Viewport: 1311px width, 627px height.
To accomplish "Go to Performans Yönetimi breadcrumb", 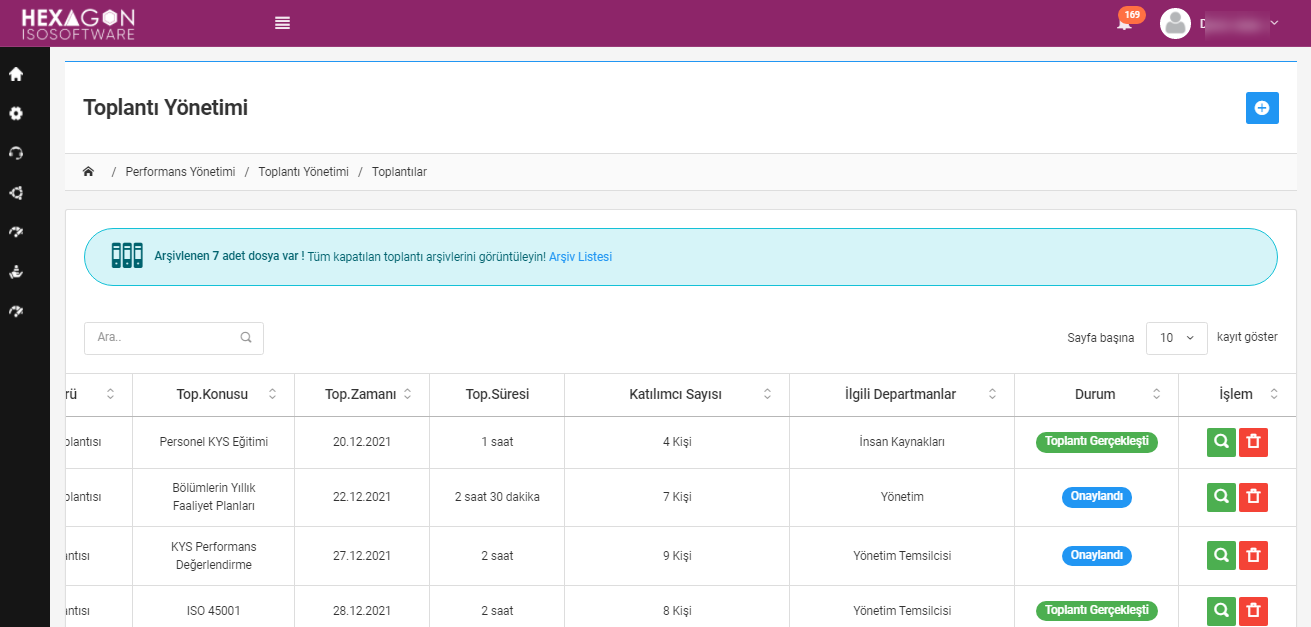I will coord(180,172).
